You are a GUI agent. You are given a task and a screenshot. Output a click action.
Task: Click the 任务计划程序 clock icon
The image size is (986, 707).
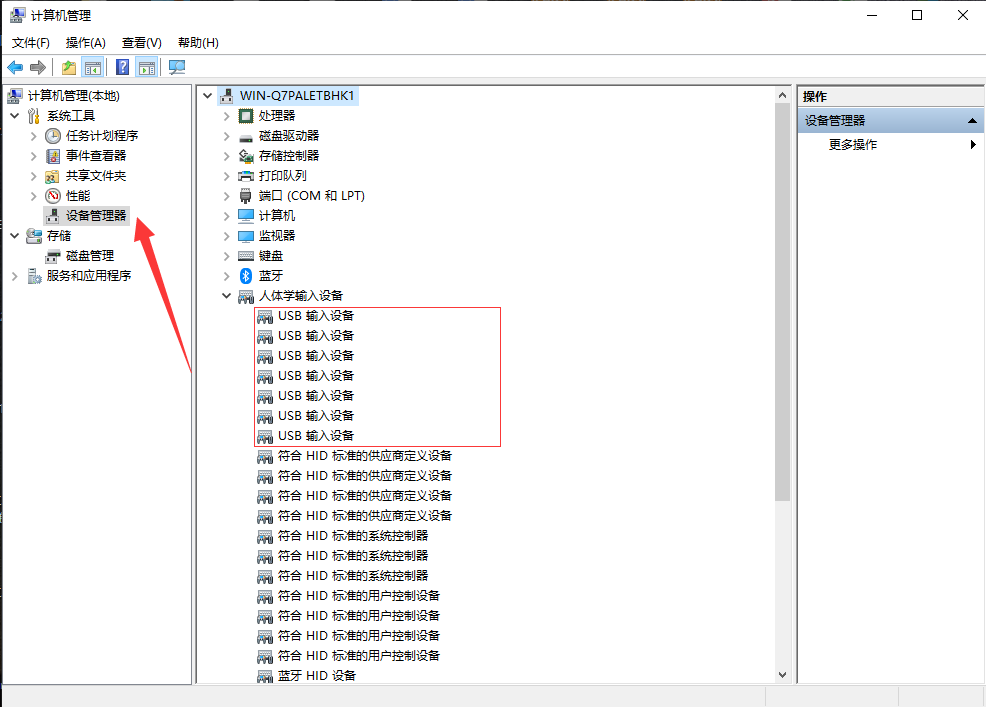53,135
